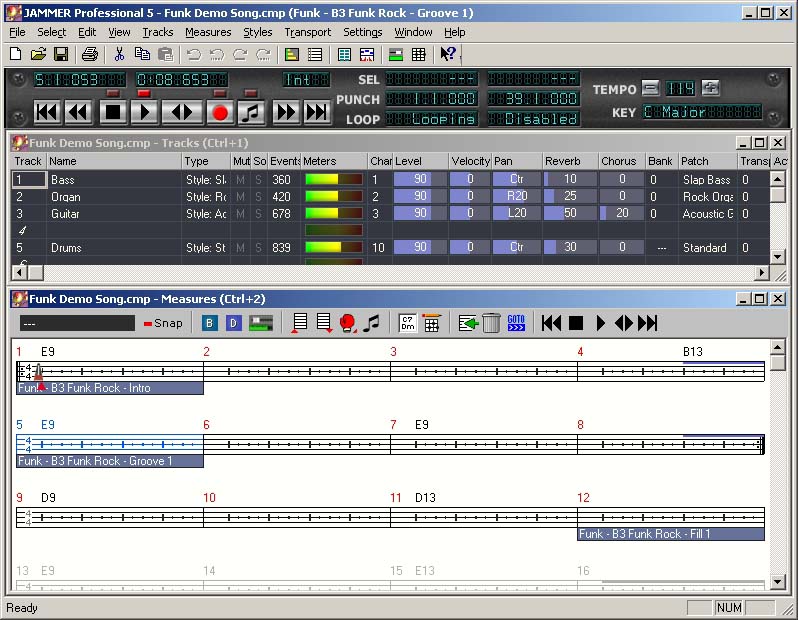Click the black grid icon in main toolbar

(419, 54)
